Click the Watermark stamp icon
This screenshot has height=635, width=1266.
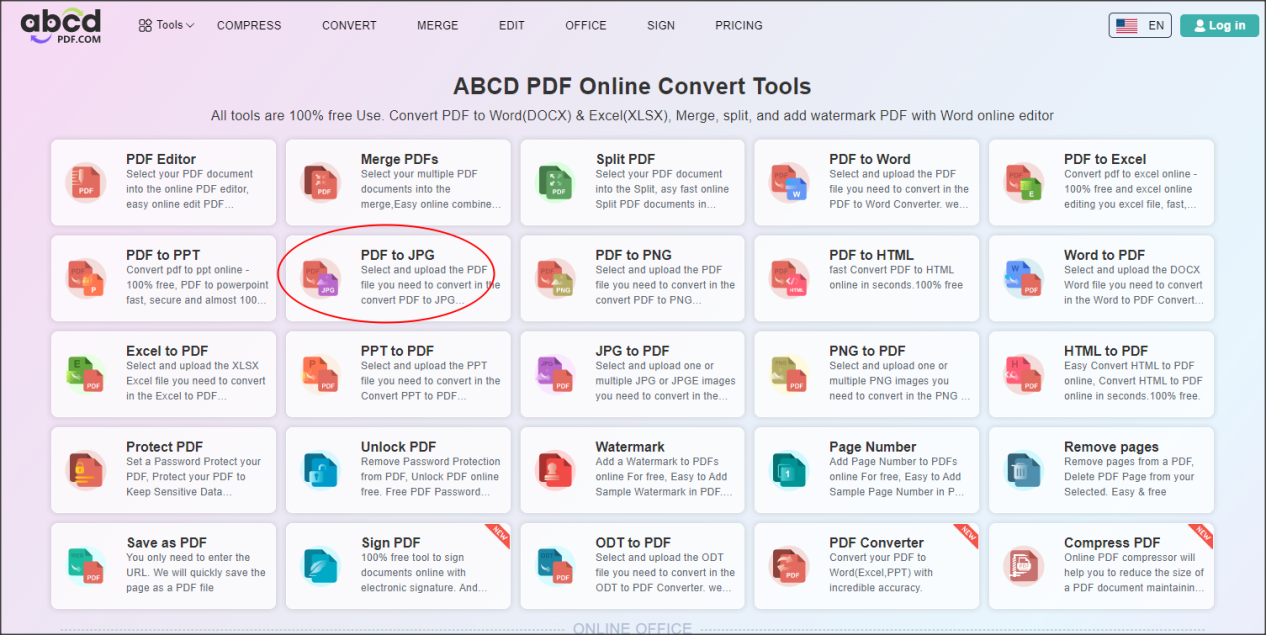555,470
